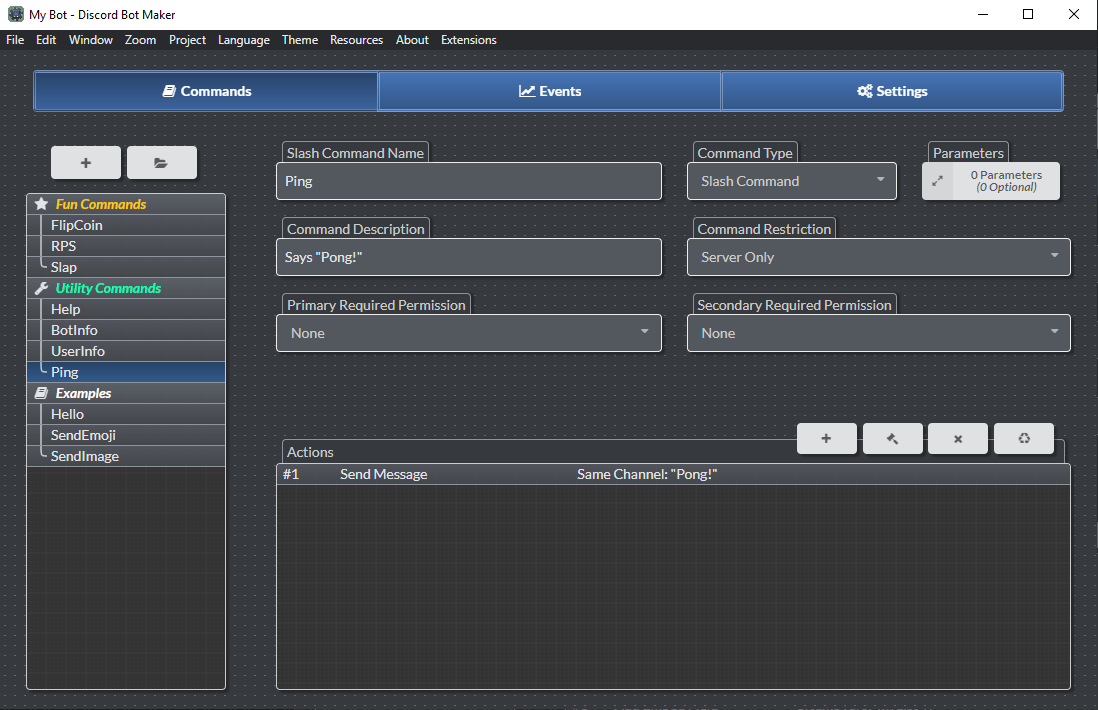Edit selected action with hammer icon
This screenshot has height=710, width=1098.
click(892, 438)
